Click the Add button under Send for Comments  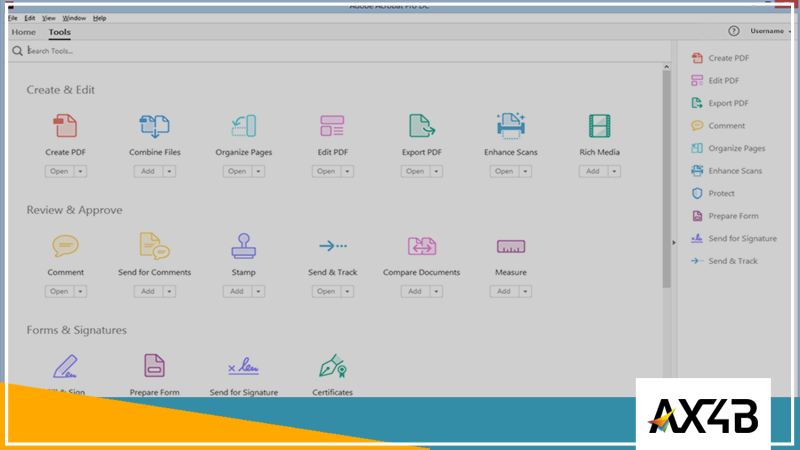click(148, 291)
